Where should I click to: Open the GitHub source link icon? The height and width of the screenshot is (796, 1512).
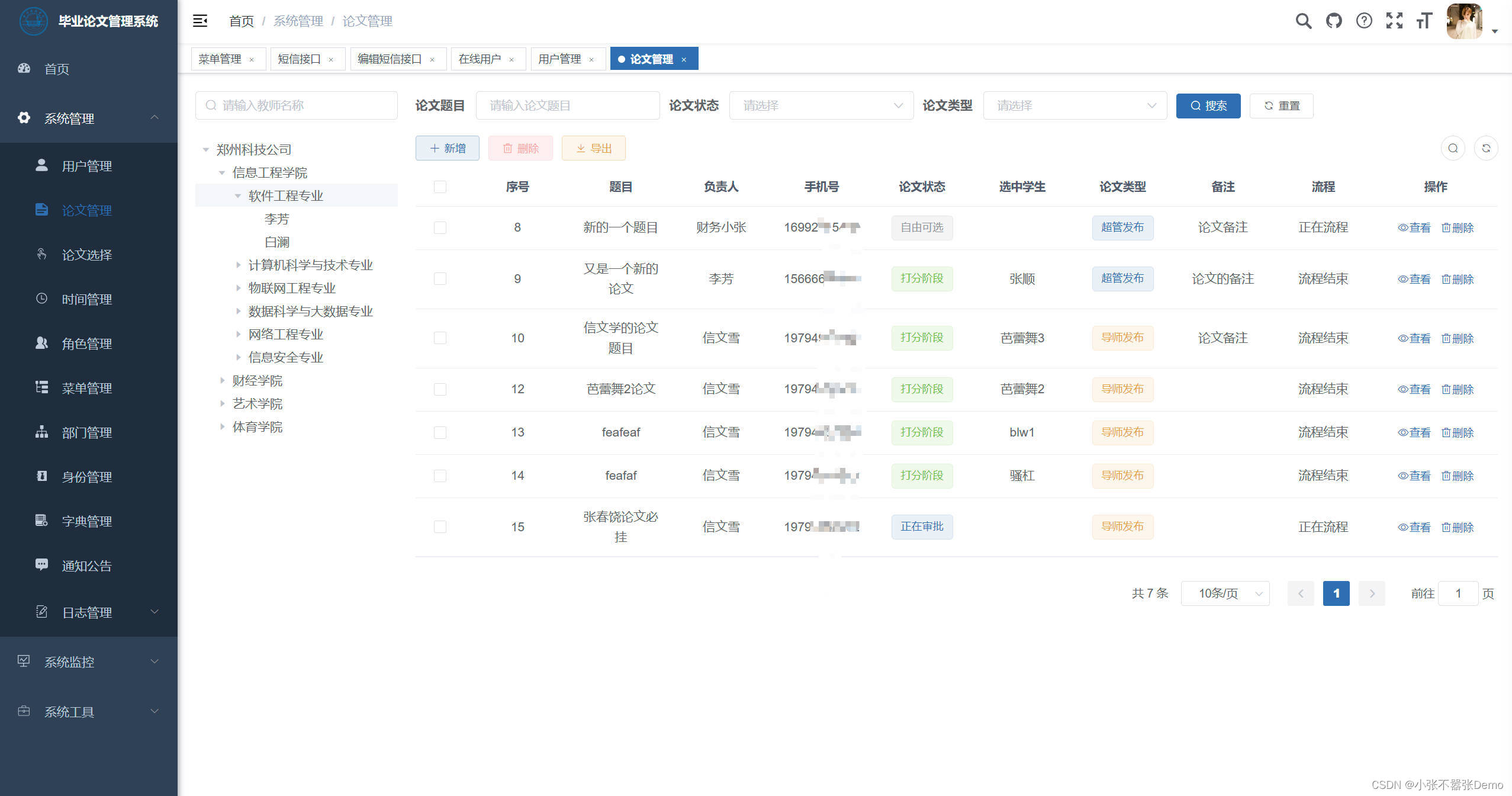point(1334,21)
